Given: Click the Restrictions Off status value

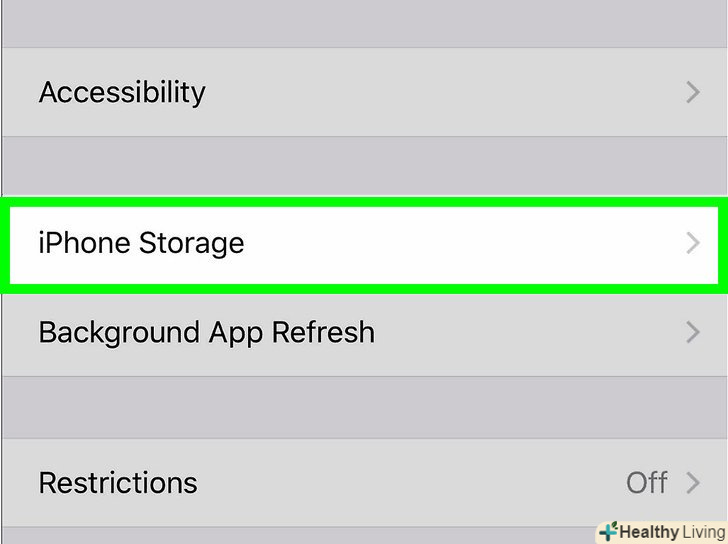Looking at the screenshot, I should [646, 483].
